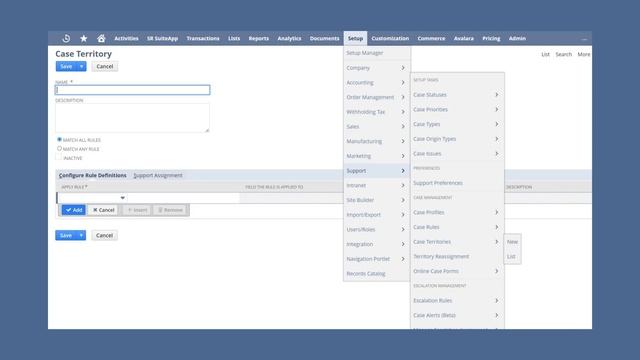Screen dimensions: 640x360
Task: Expand the Sales submenu
Action: 376,127
